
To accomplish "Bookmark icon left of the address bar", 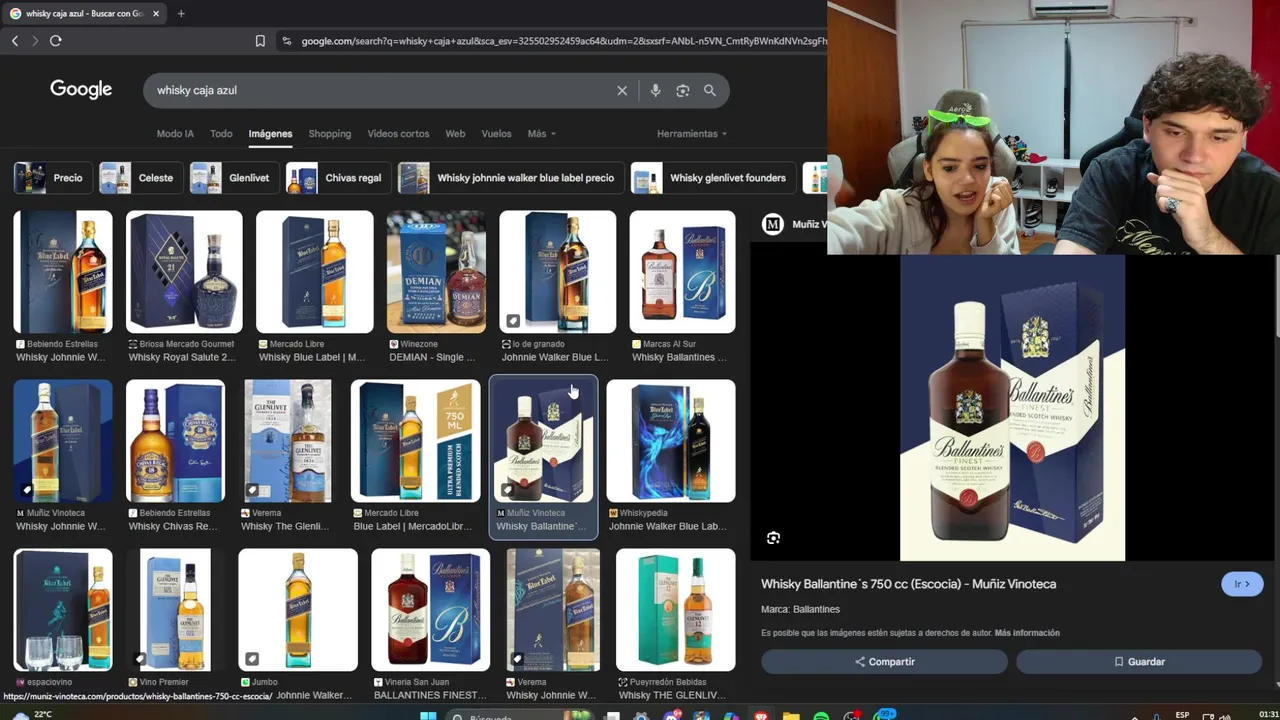I will click(x=260, y=41).
